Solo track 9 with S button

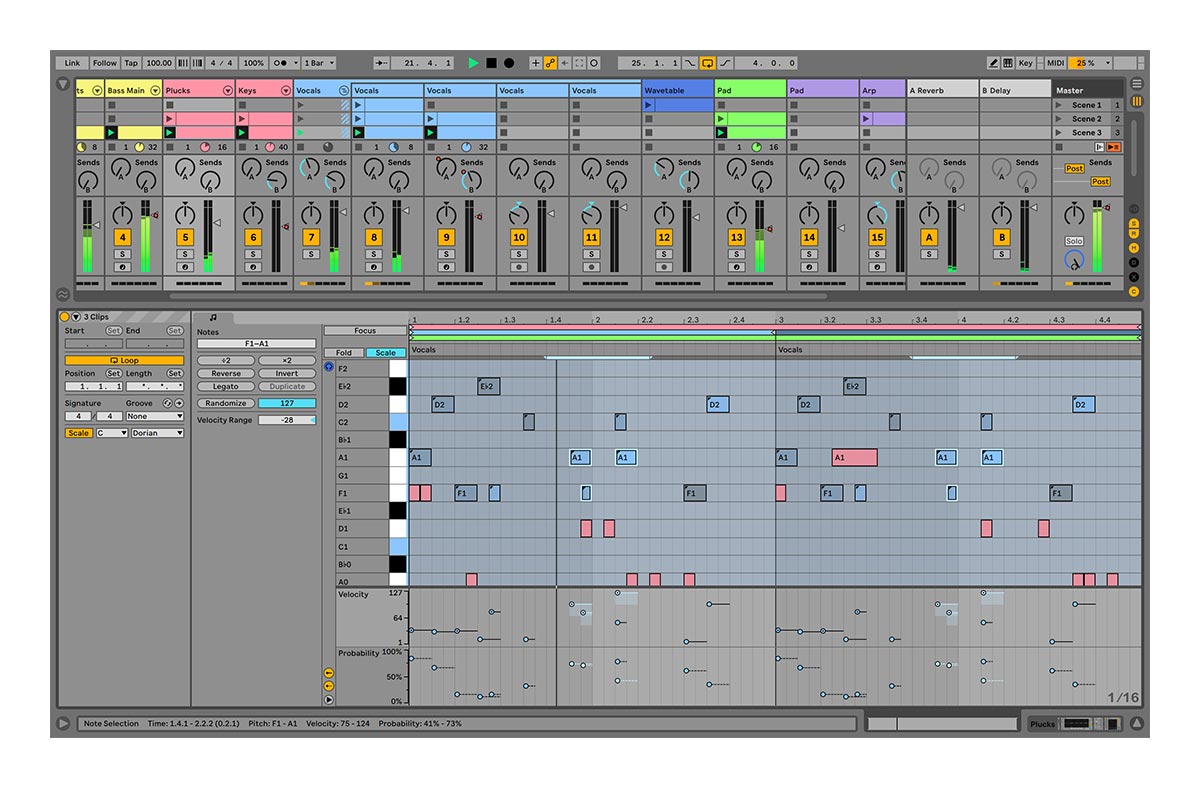[446, 254]
